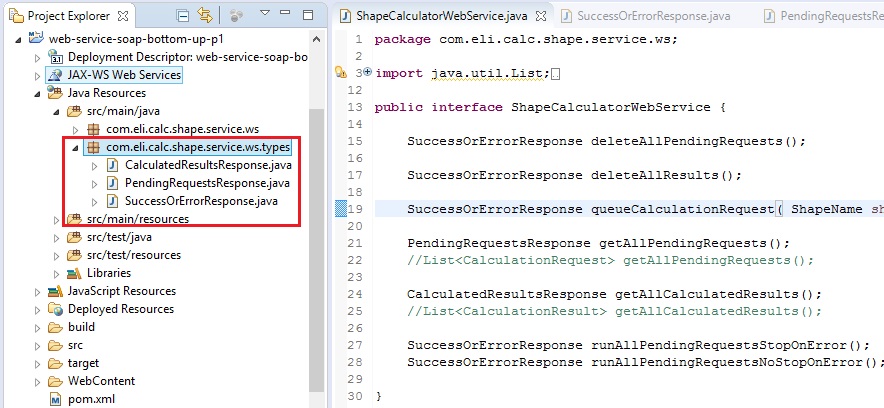Select the target folder row

click(83, 363)
